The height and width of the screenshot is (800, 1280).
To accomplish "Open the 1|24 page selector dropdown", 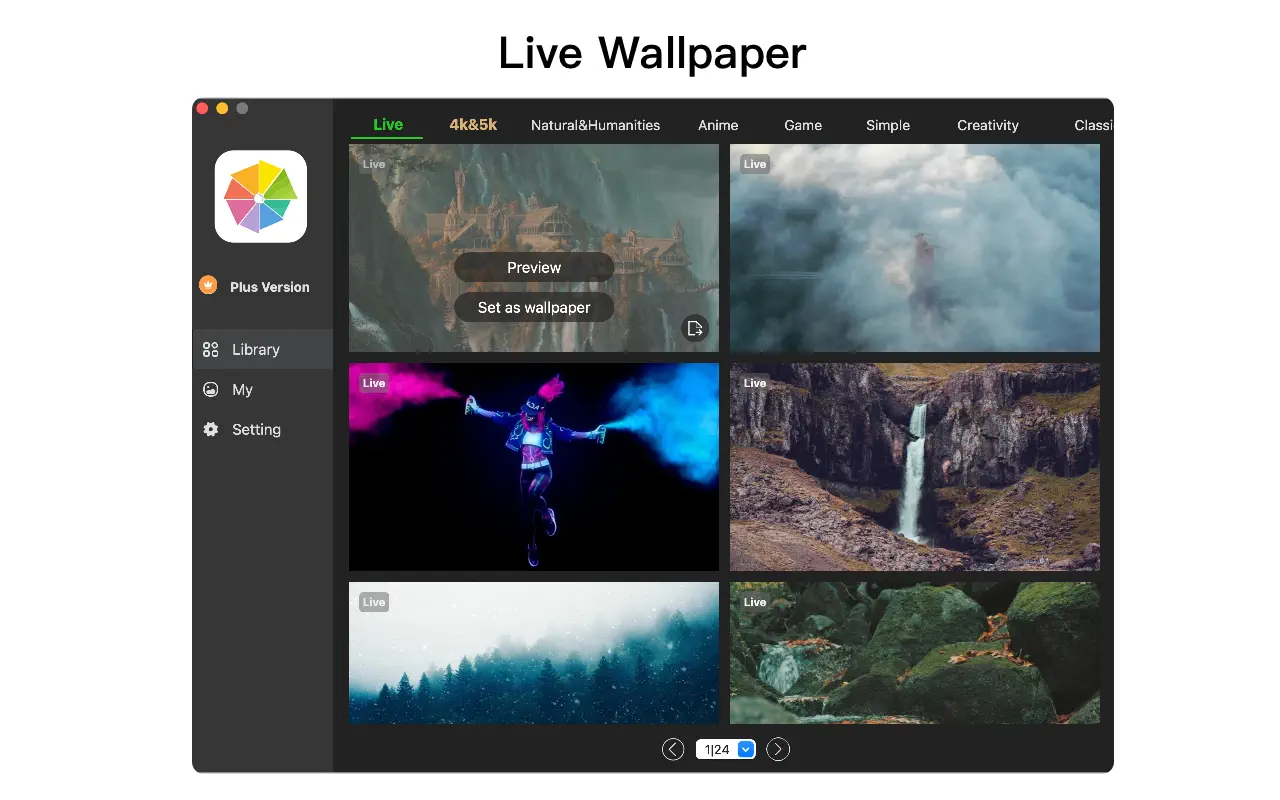I will click(725, 749).
